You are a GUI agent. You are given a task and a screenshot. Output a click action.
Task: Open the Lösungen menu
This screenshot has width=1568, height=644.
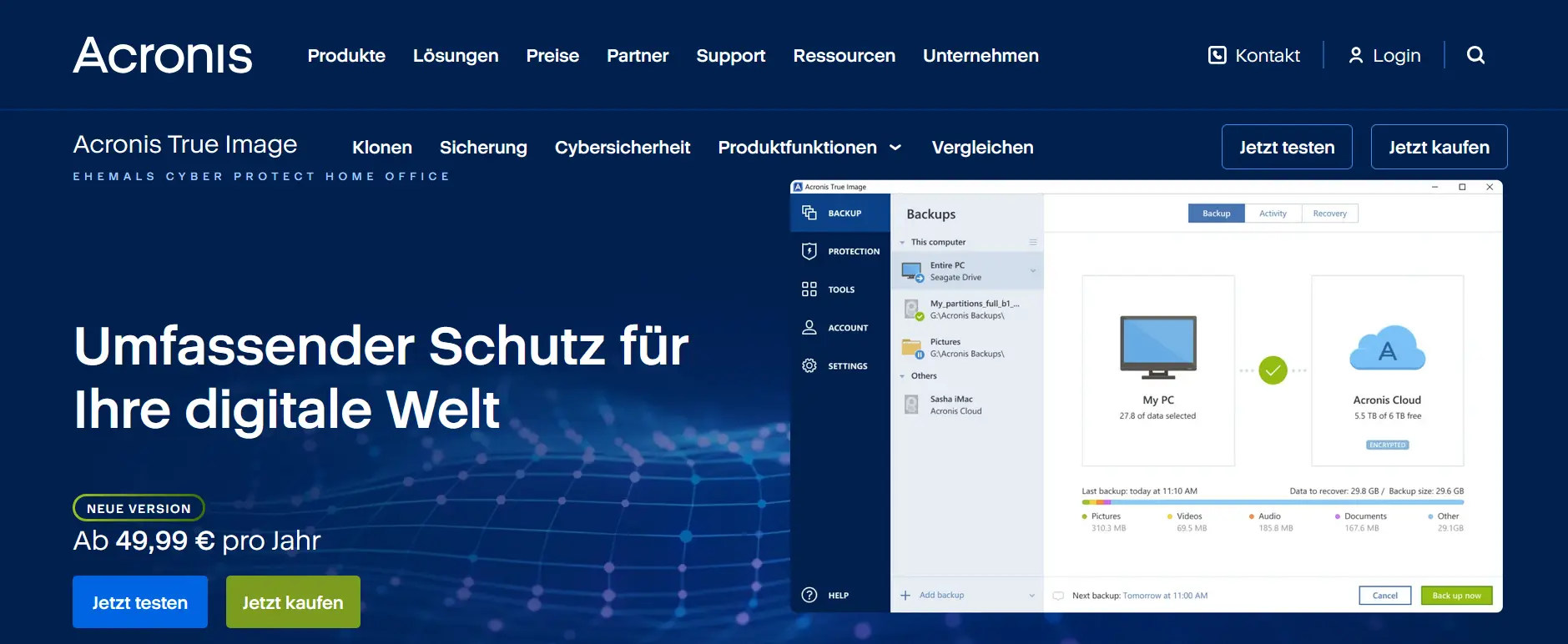pyautogui.click(x=456, y=56)
